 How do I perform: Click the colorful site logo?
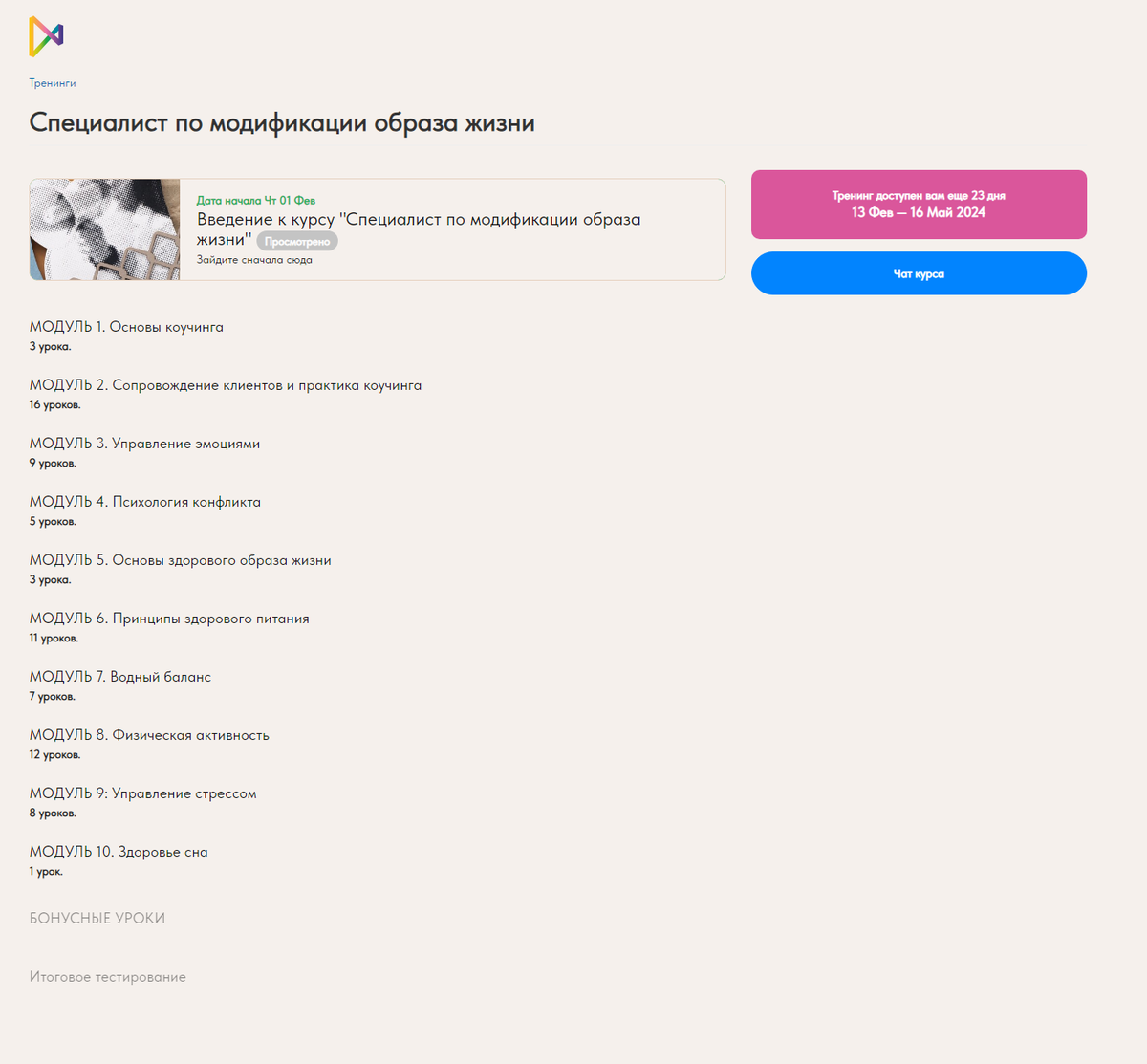click(x=46, y=36)
